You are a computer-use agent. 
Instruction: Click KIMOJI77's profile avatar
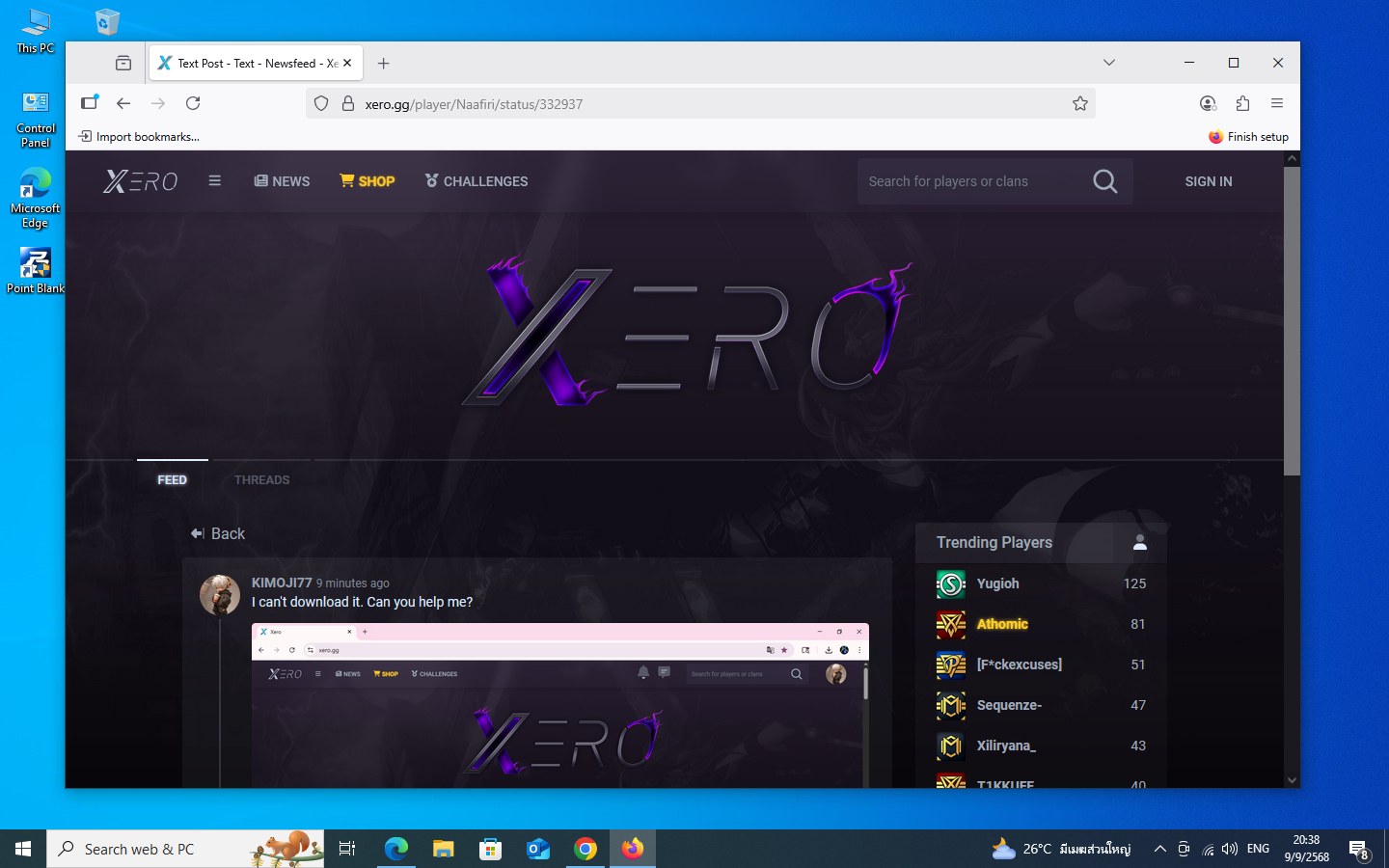coord(220,595)
